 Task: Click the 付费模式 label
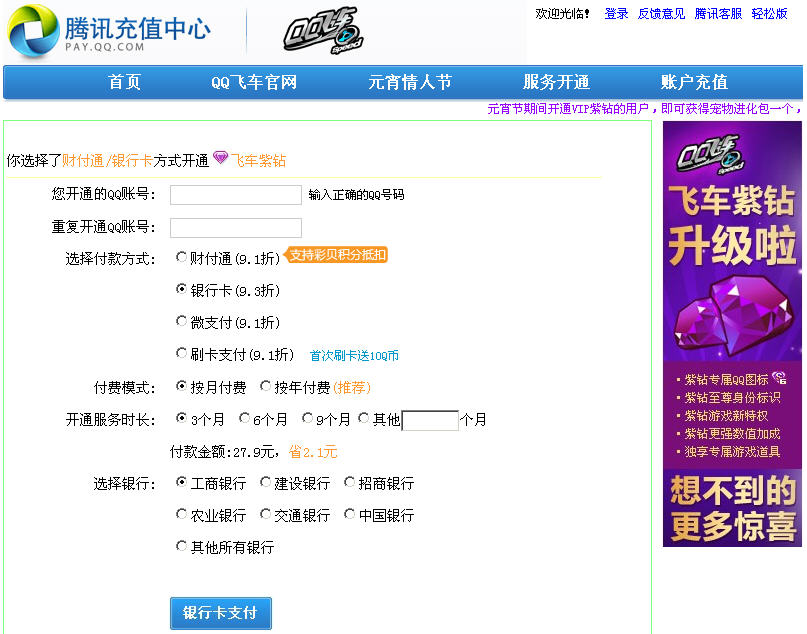(x=124, y=387)
